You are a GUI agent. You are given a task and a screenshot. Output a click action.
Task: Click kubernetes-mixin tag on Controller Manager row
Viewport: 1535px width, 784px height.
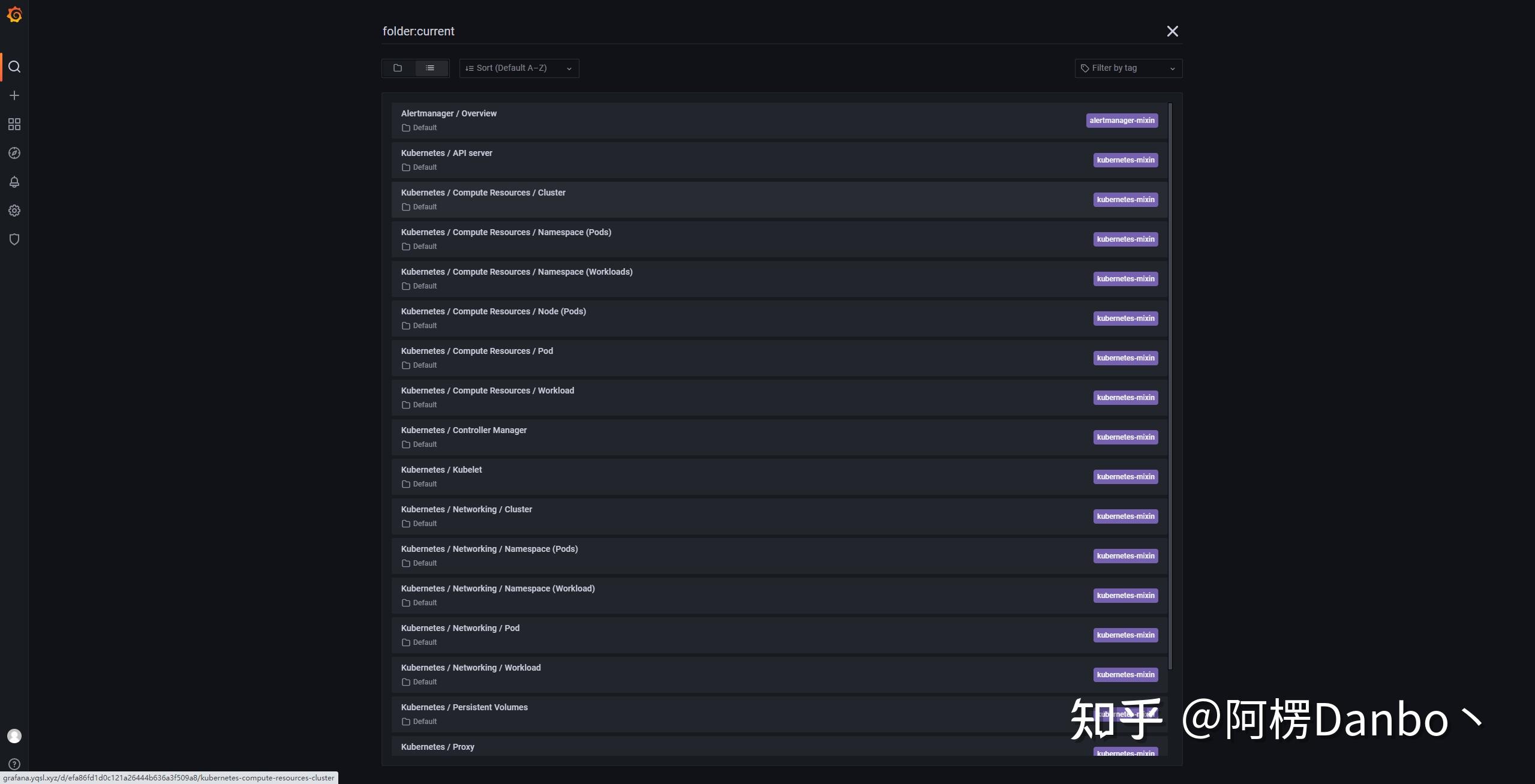point(1125,437)
